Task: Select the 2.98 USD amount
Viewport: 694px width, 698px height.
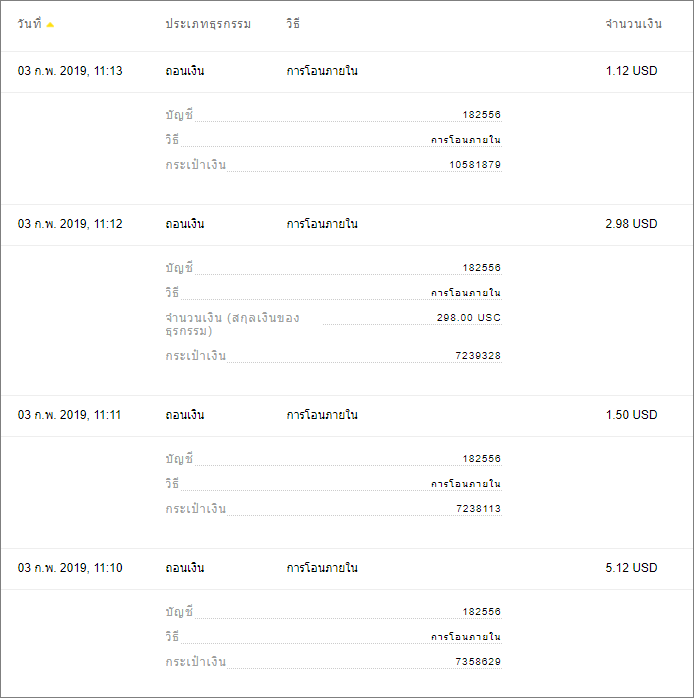Action: click(631, 223)
